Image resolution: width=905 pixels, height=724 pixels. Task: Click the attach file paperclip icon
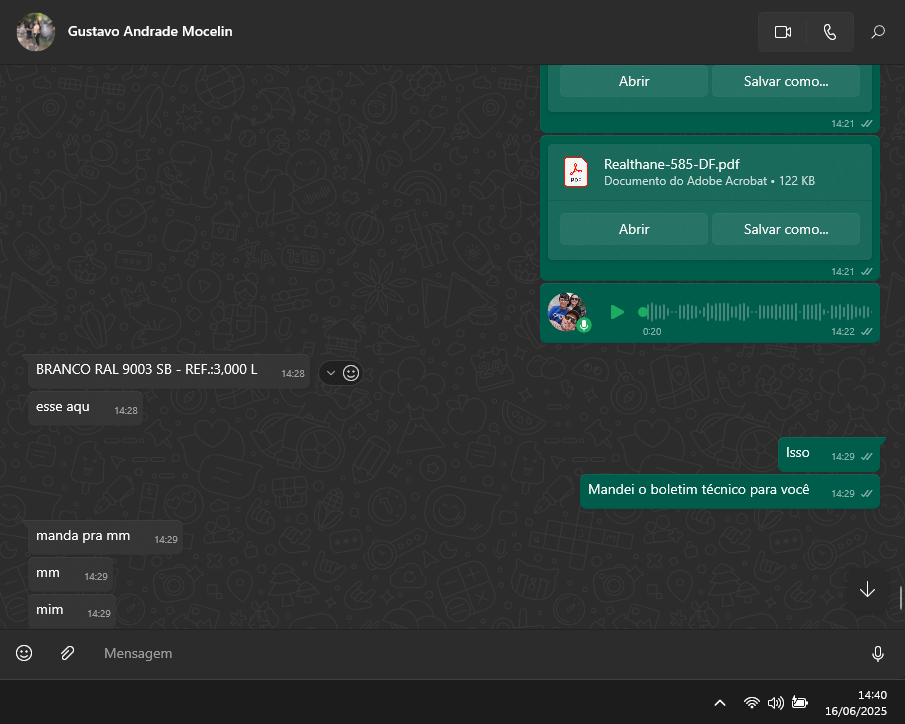(67, 653)
